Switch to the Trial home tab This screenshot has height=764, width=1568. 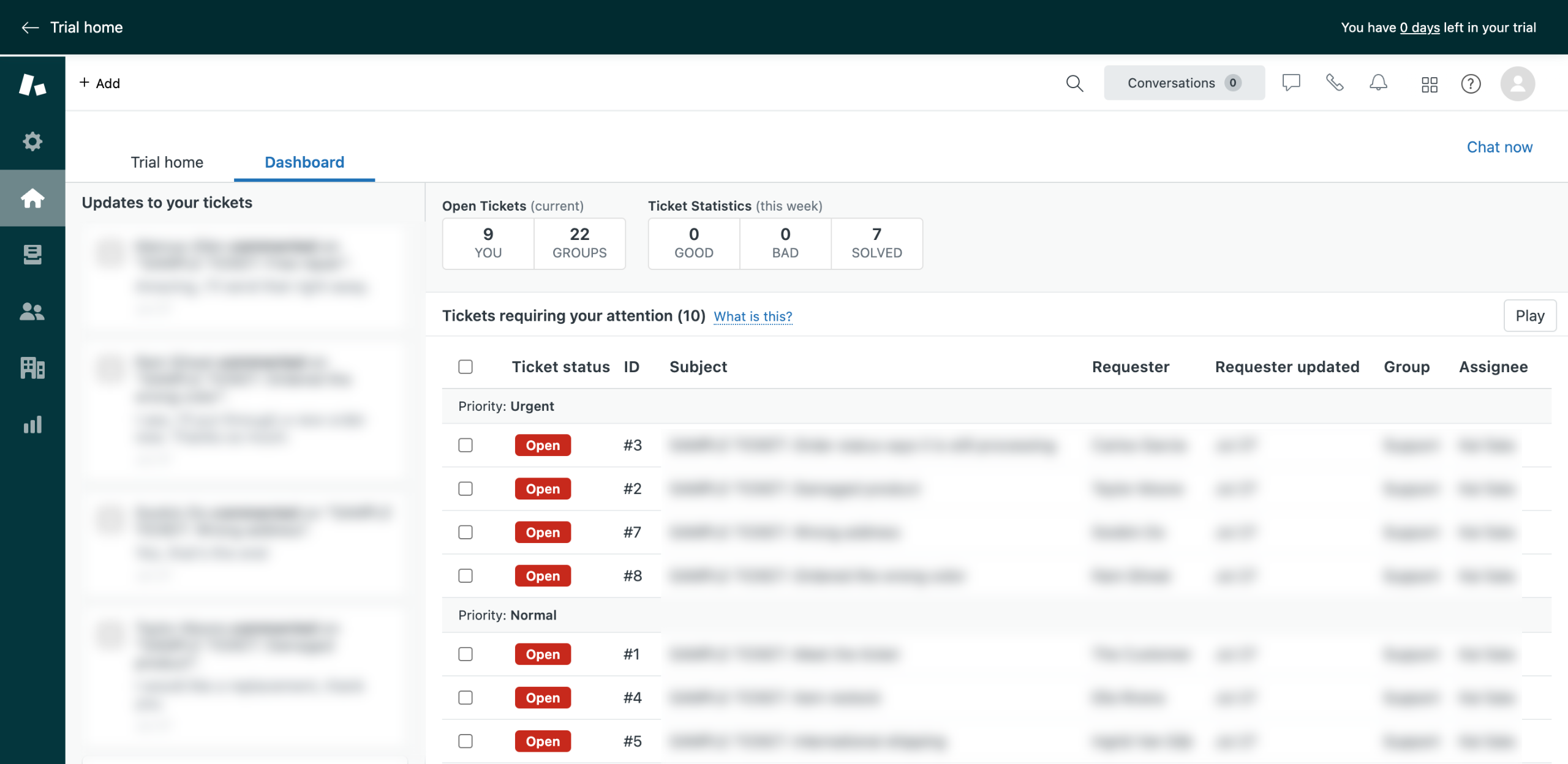(x=167, y=162)
